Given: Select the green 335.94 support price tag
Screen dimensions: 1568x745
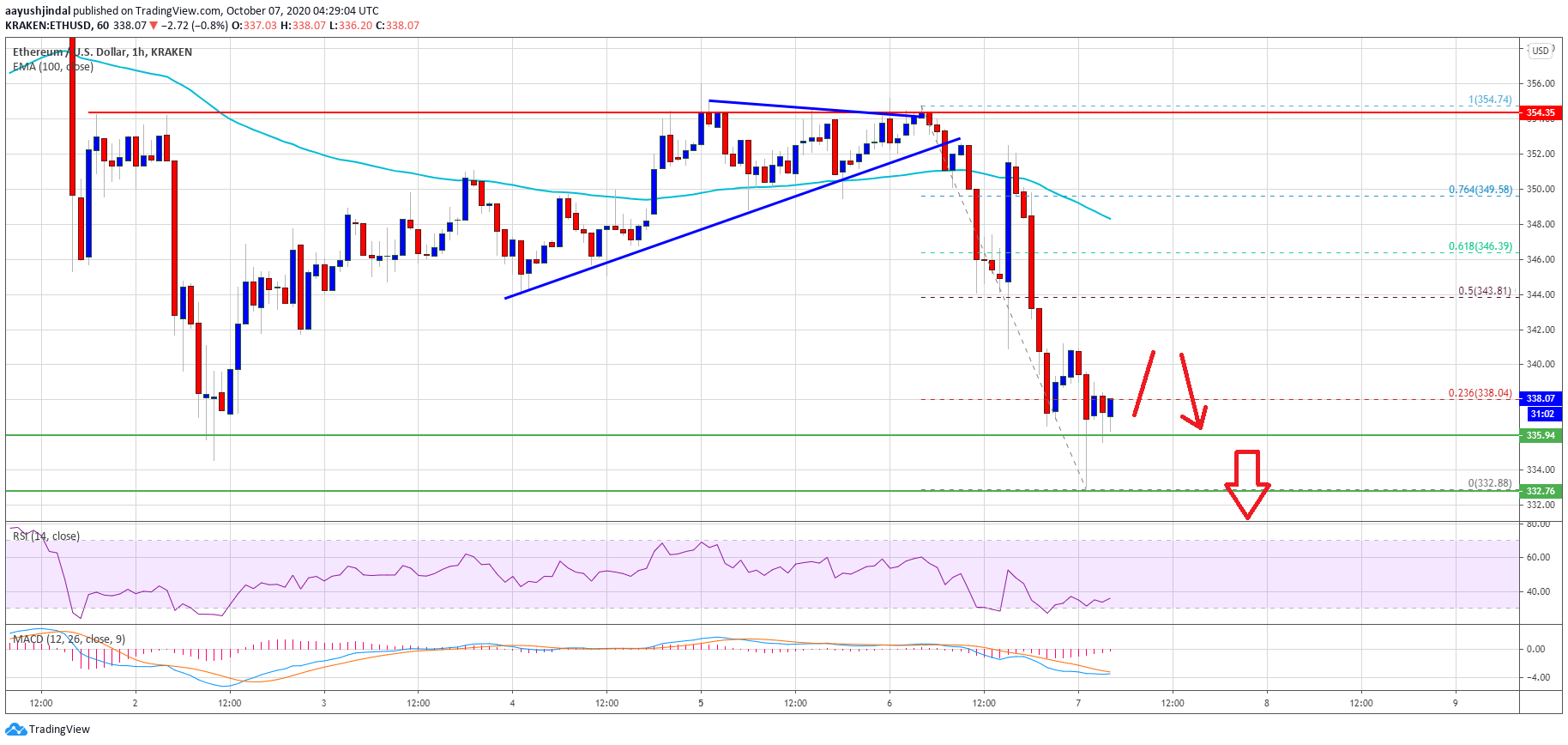Looking at the screenshot, I should pos(1540,435).
